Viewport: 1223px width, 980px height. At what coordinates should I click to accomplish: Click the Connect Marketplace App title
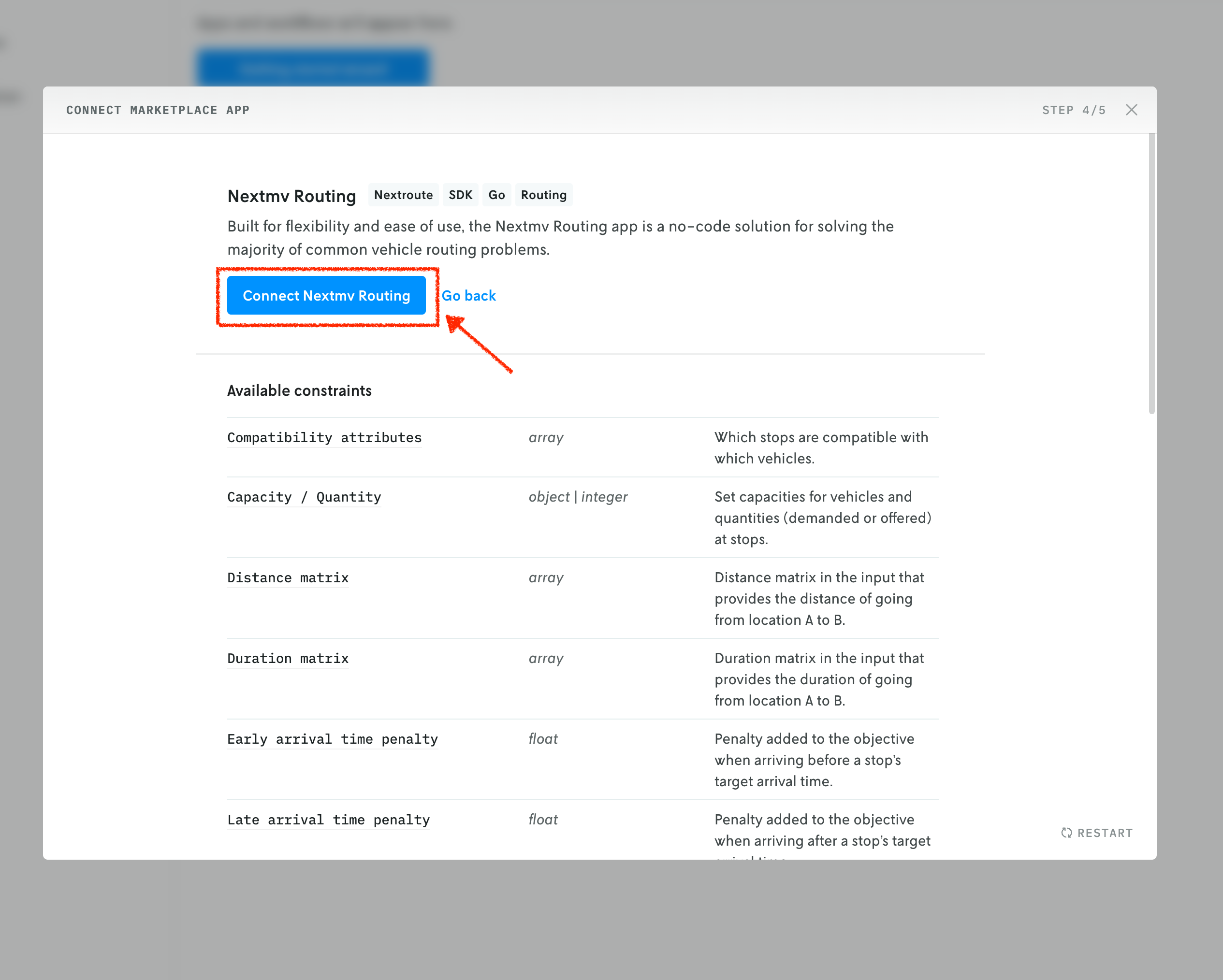158,110
